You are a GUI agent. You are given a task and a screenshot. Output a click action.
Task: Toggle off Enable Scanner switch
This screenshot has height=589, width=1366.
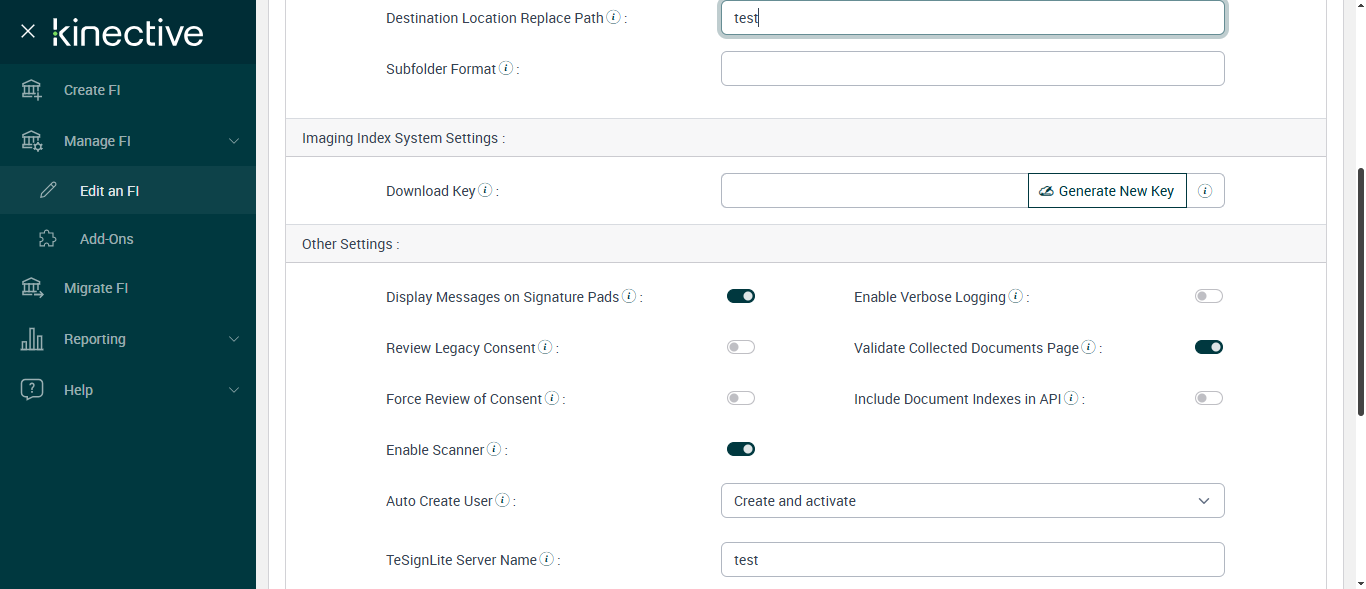(x=741, y=449)
